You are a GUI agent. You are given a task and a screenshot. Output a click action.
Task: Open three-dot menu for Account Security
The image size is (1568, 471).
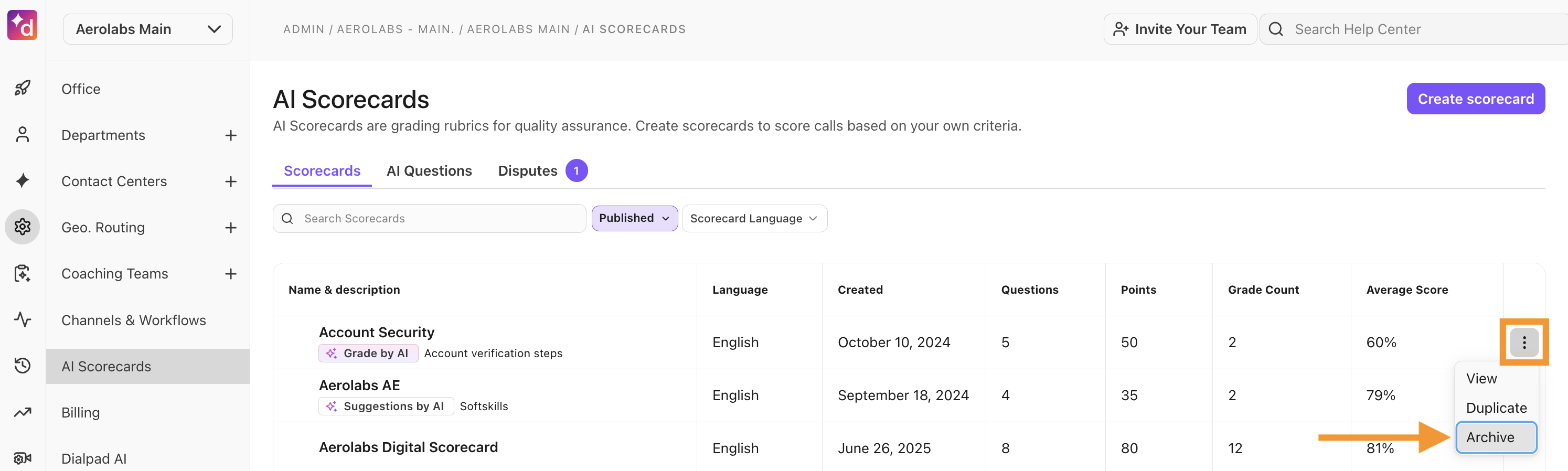click(1523, 342)
